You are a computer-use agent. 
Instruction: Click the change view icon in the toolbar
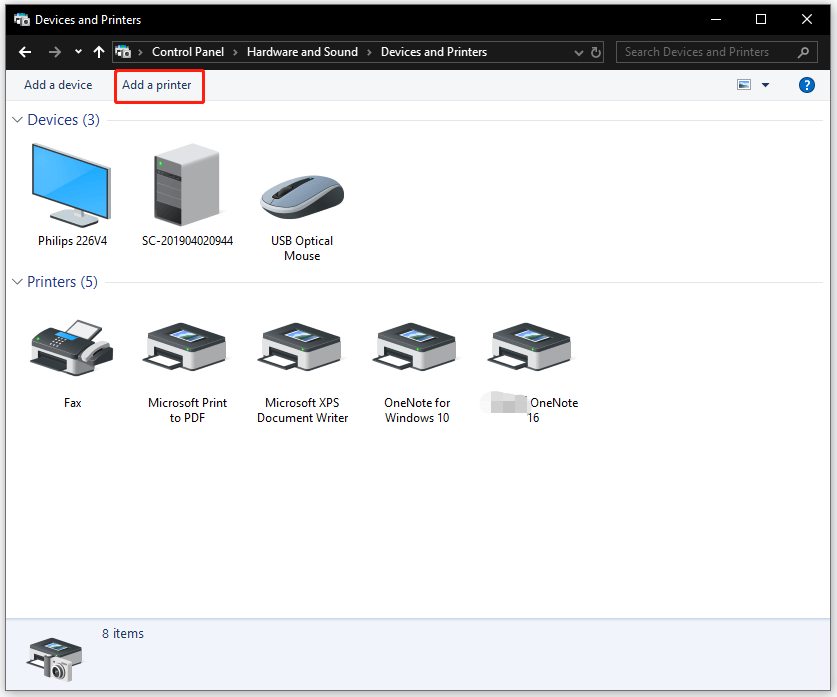pyautogui.click(x=744, y=85)
